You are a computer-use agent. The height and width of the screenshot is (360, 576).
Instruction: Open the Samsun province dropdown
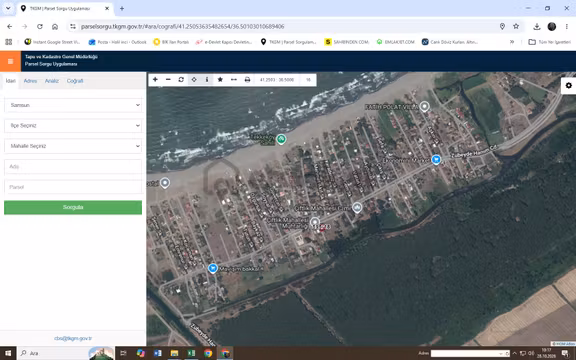tap(73, 105)
